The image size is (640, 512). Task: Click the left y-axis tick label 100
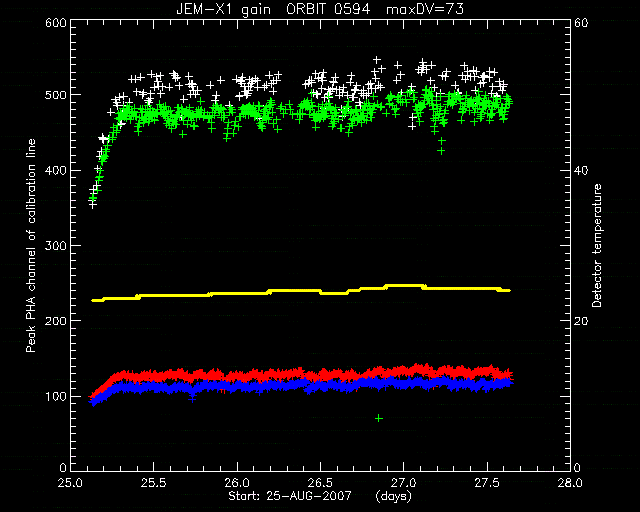56,396
